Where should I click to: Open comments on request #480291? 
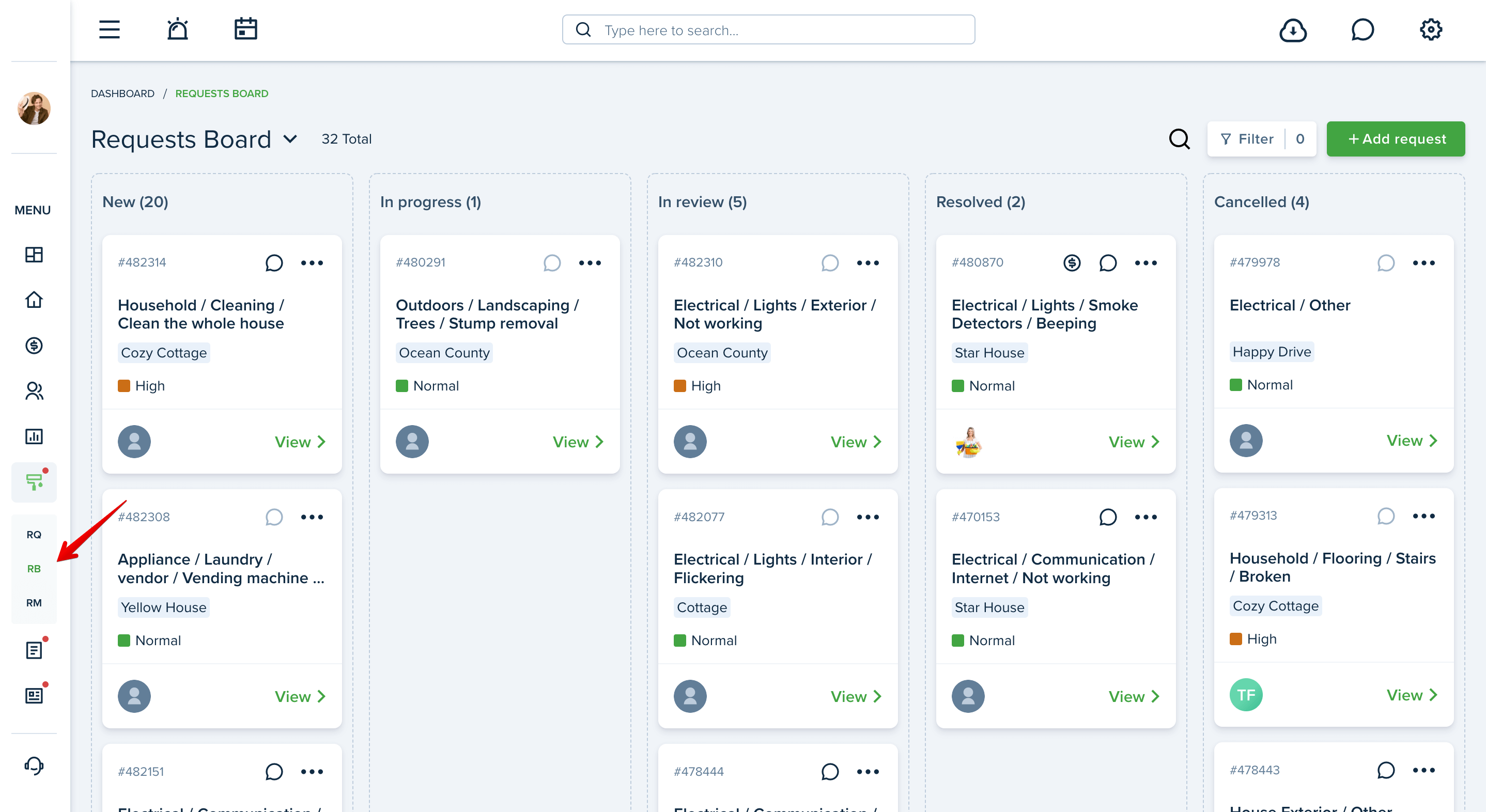tap(552, 263)
